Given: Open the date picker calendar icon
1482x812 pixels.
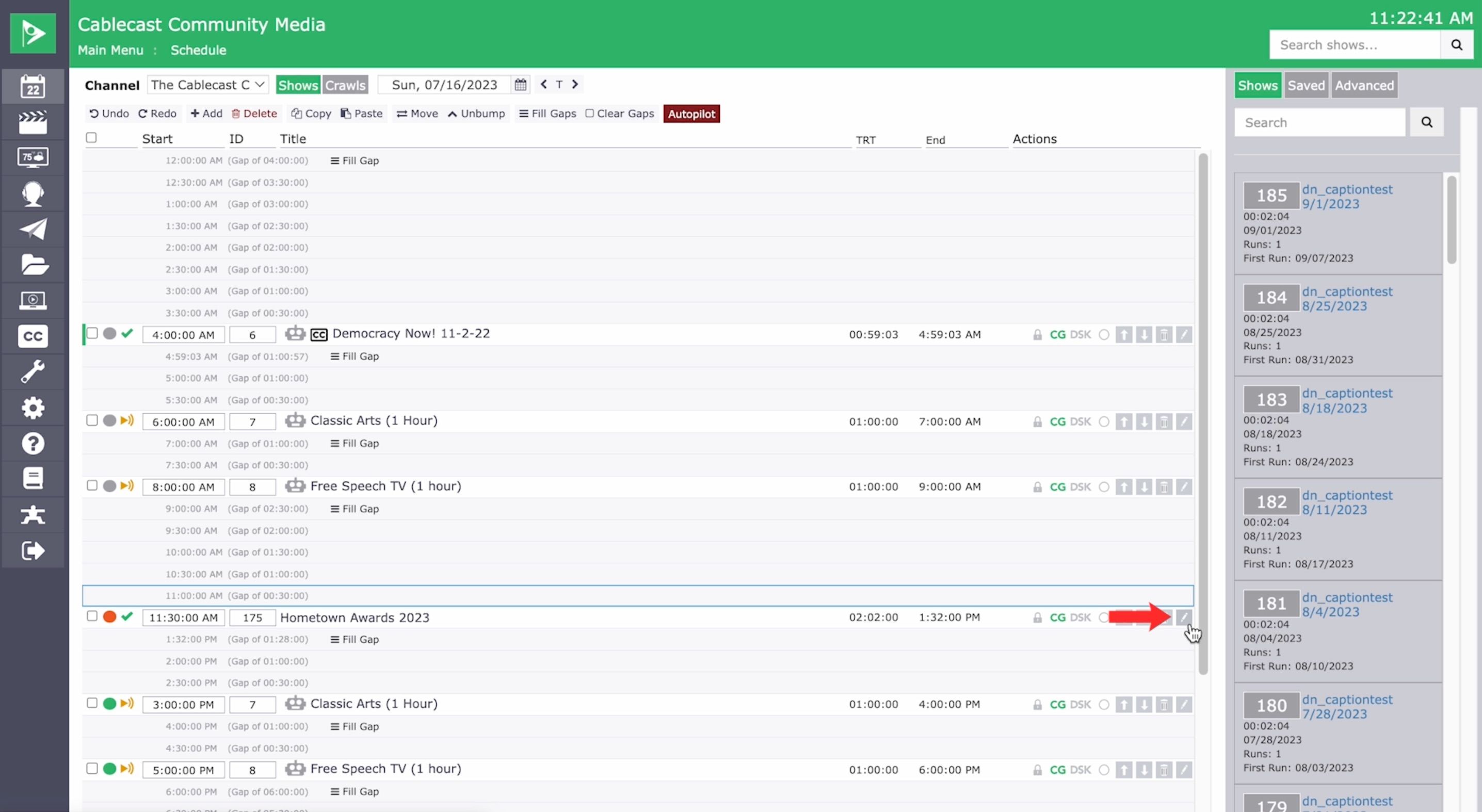Looking at the screenshot, I should (520, 85).
